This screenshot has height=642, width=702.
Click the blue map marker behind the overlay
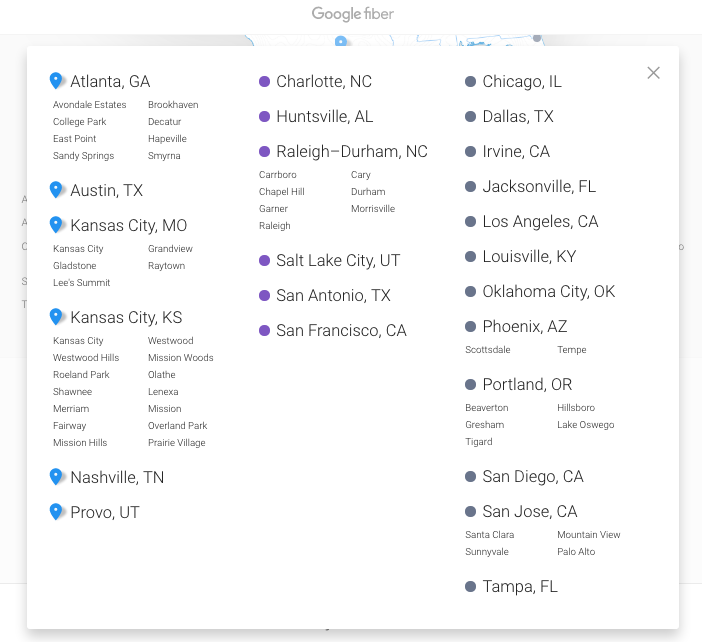click(x=341, y=41)
